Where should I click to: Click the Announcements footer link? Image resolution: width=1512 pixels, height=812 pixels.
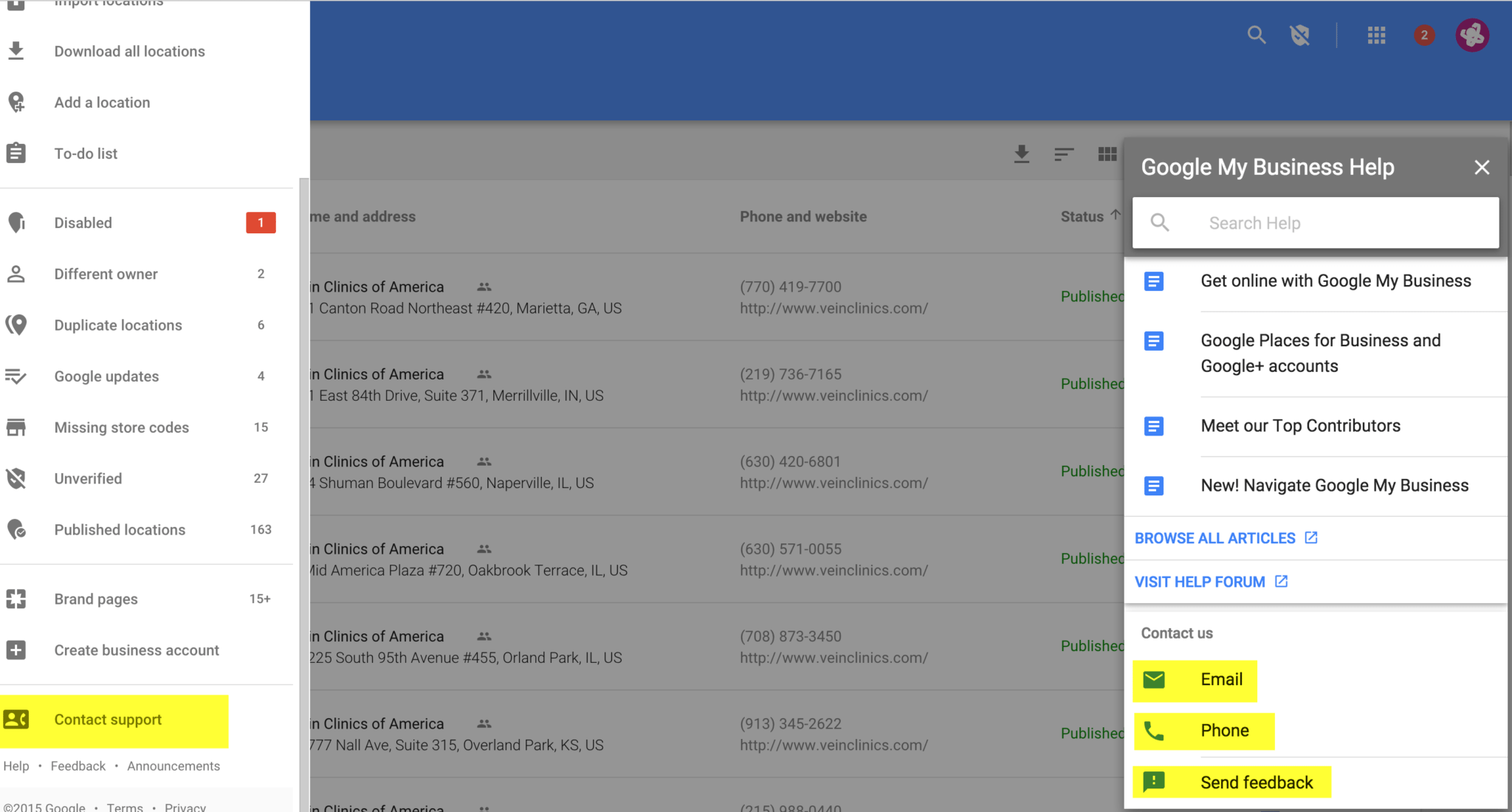coord(173,766)
